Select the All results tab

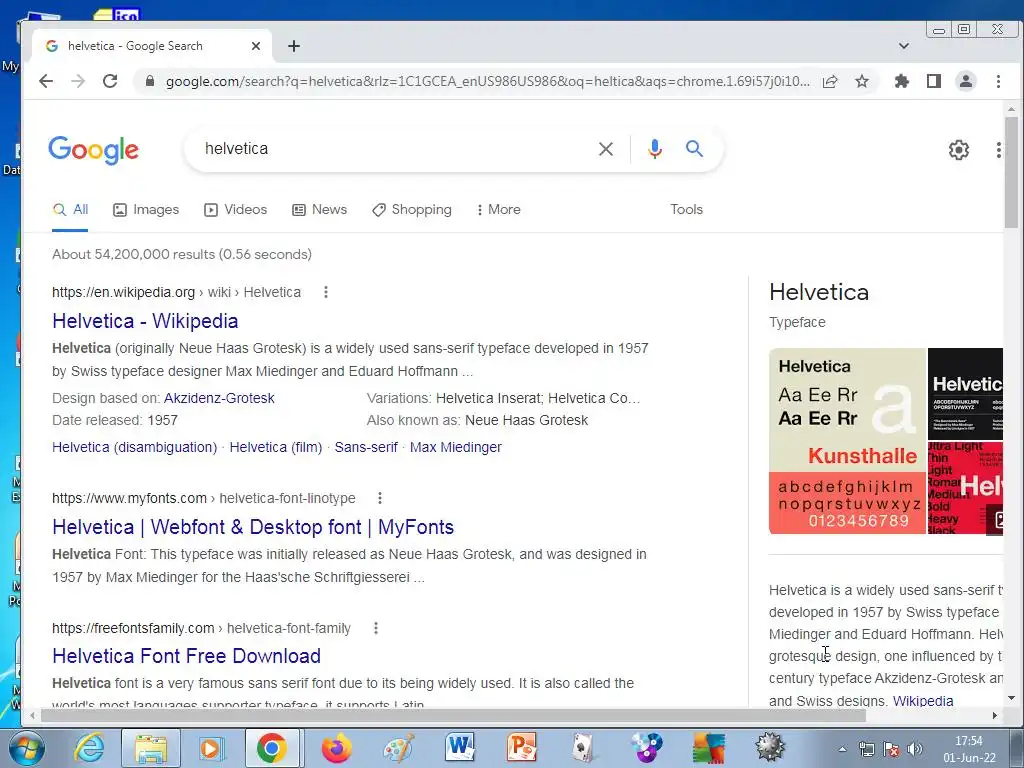(x=71, y=210)
